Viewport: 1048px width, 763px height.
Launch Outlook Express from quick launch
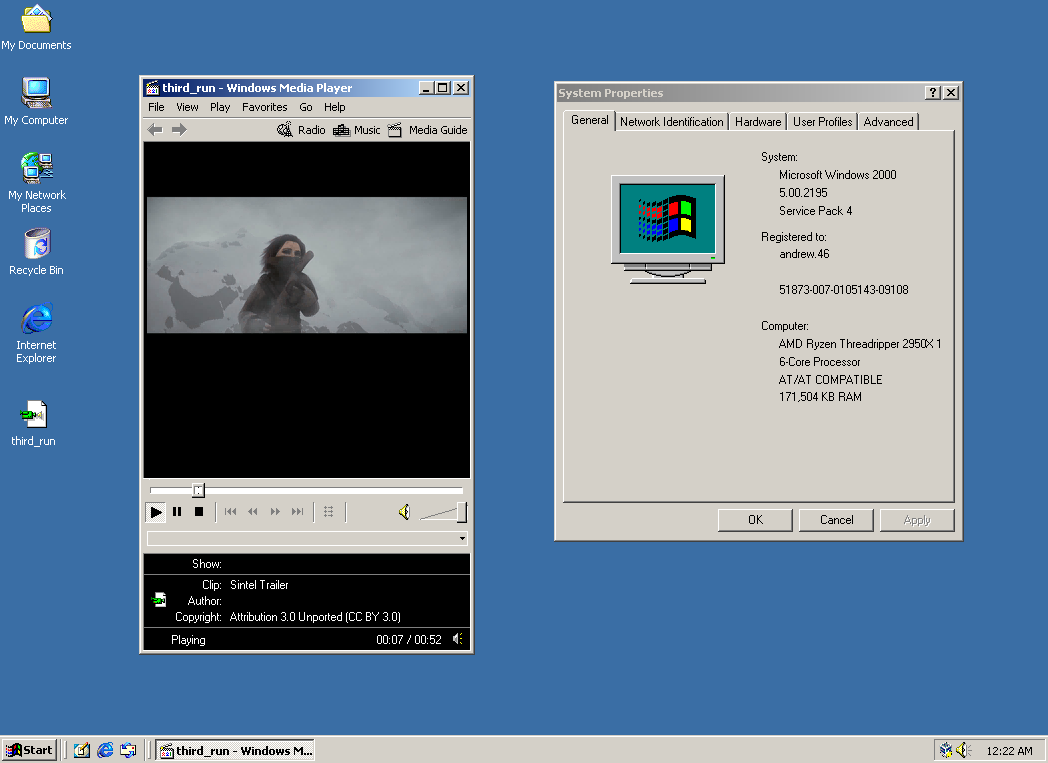point(128,750)
